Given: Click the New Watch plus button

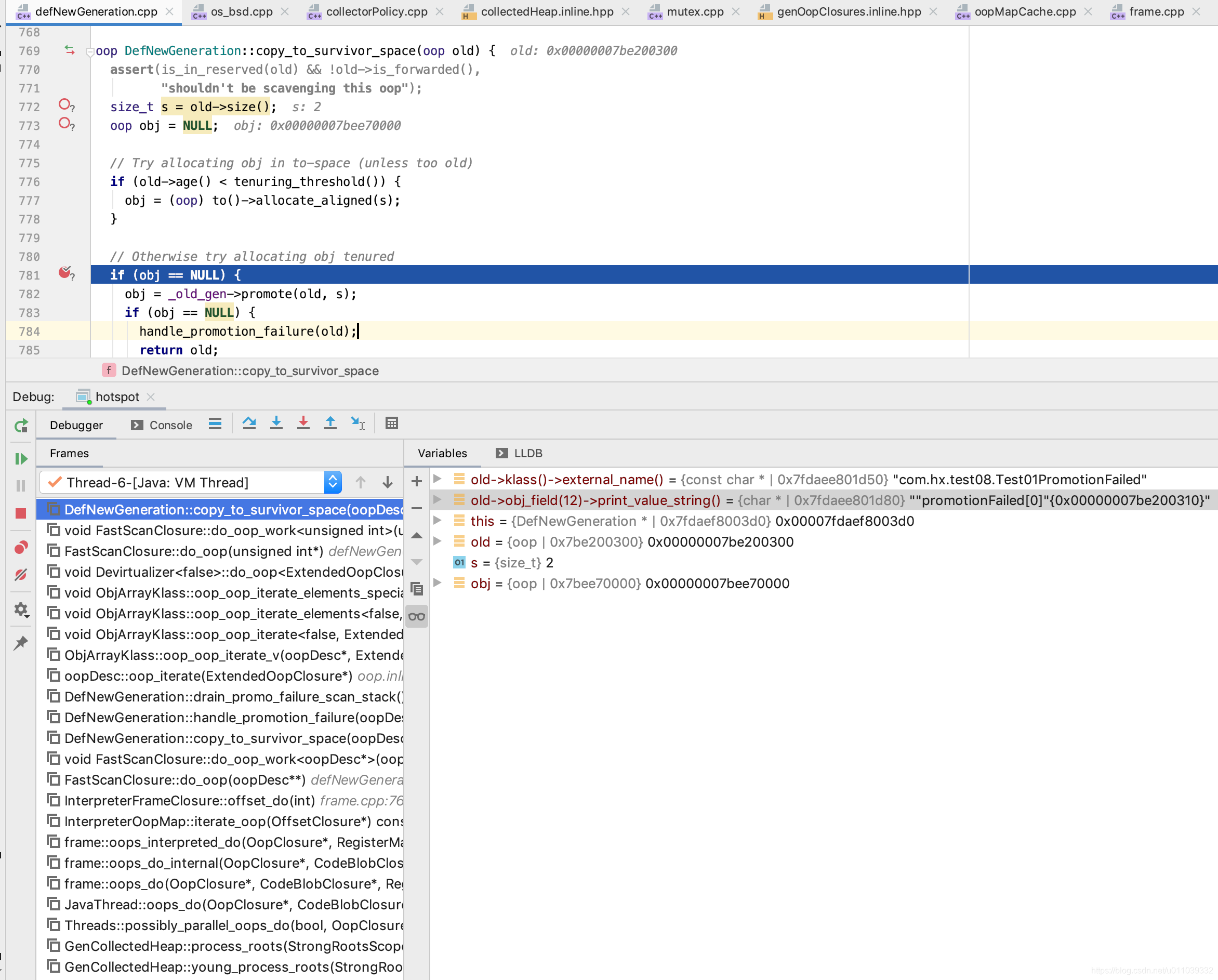Looking at the screenshot, I should [x=417, y=481].
